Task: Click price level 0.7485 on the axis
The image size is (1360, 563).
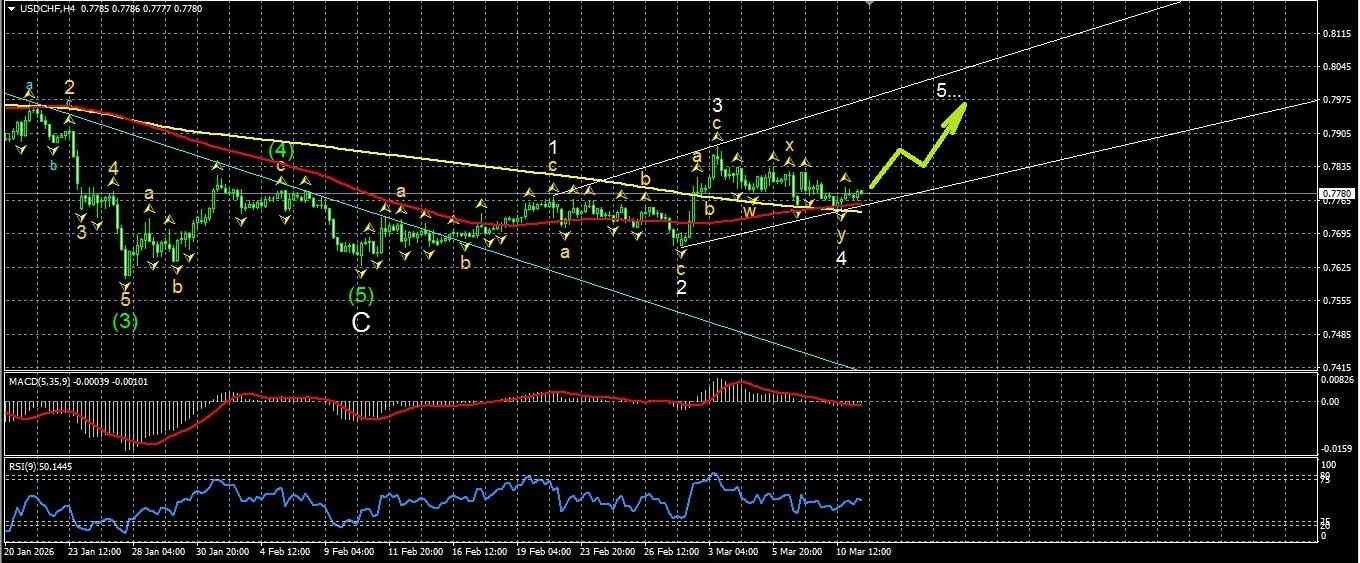Action: [x=1336, y=335]
